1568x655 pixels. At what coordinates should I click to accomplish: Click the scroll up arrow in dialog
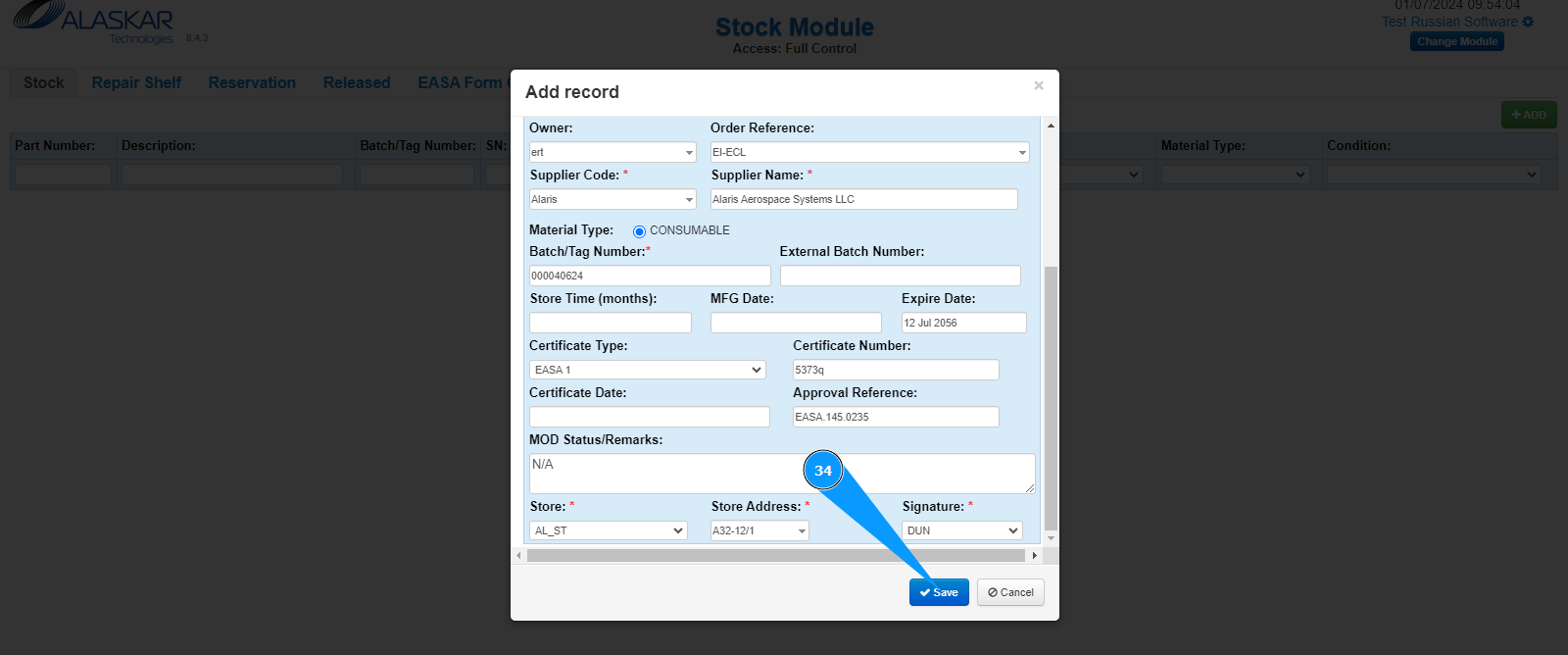point(1051,126)
